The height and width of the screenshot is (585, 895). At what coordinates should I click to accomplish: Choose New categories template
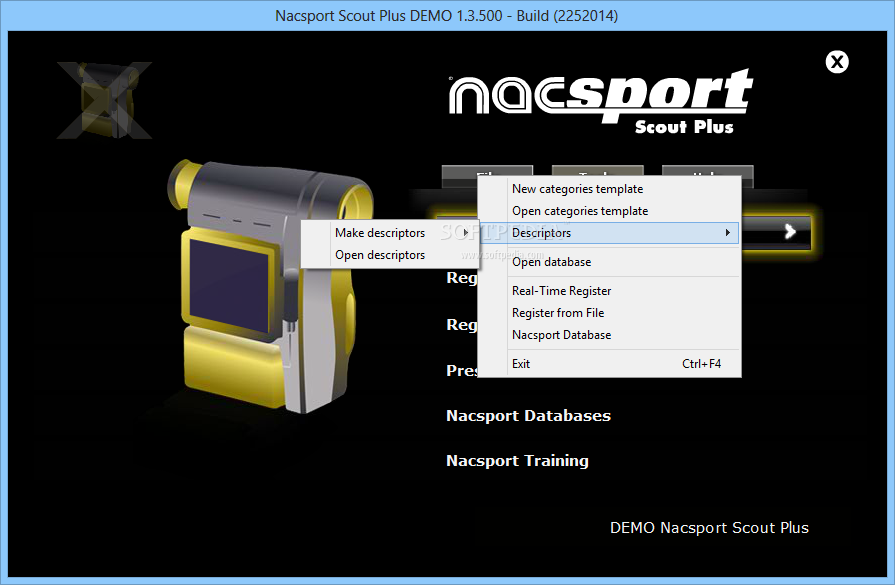click(x=609, y=189)
